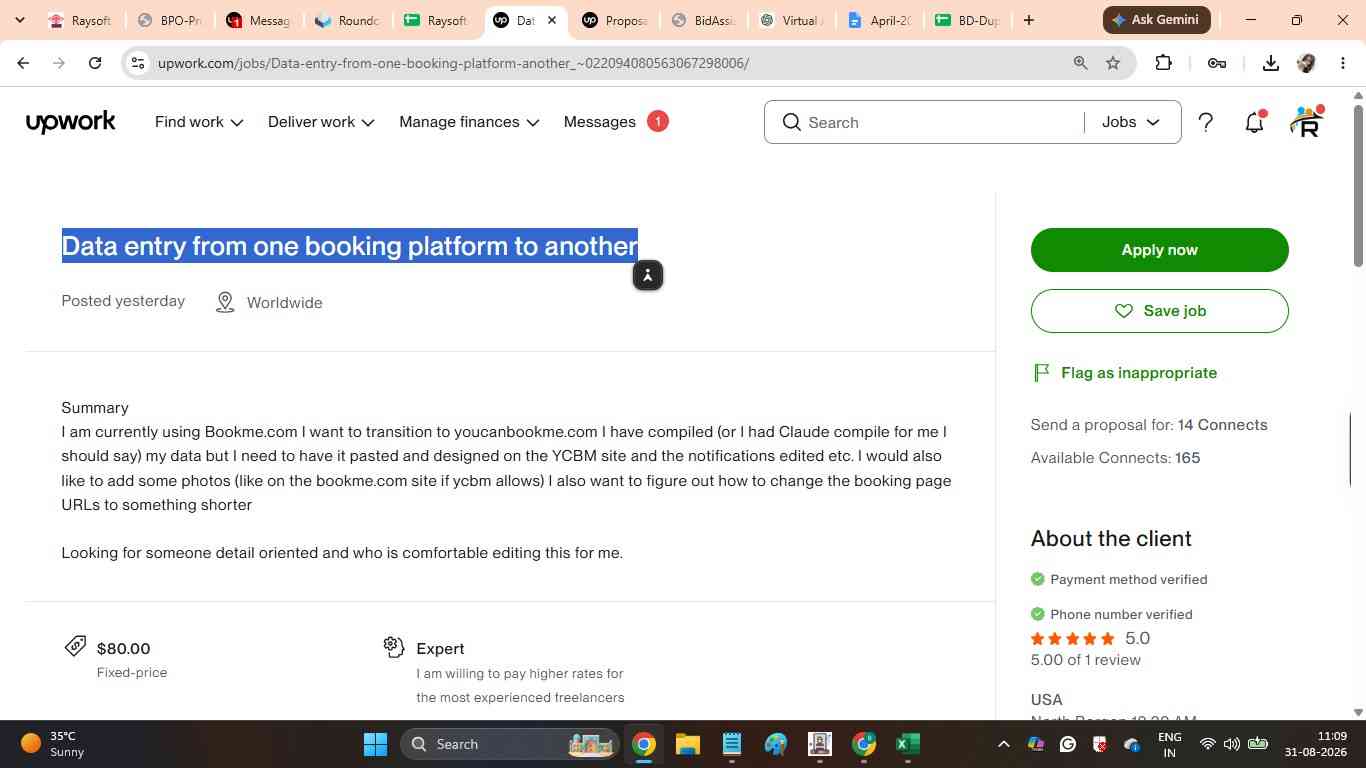Expand the Manage finances menu

pyautogui.click(x=469, y=122)
